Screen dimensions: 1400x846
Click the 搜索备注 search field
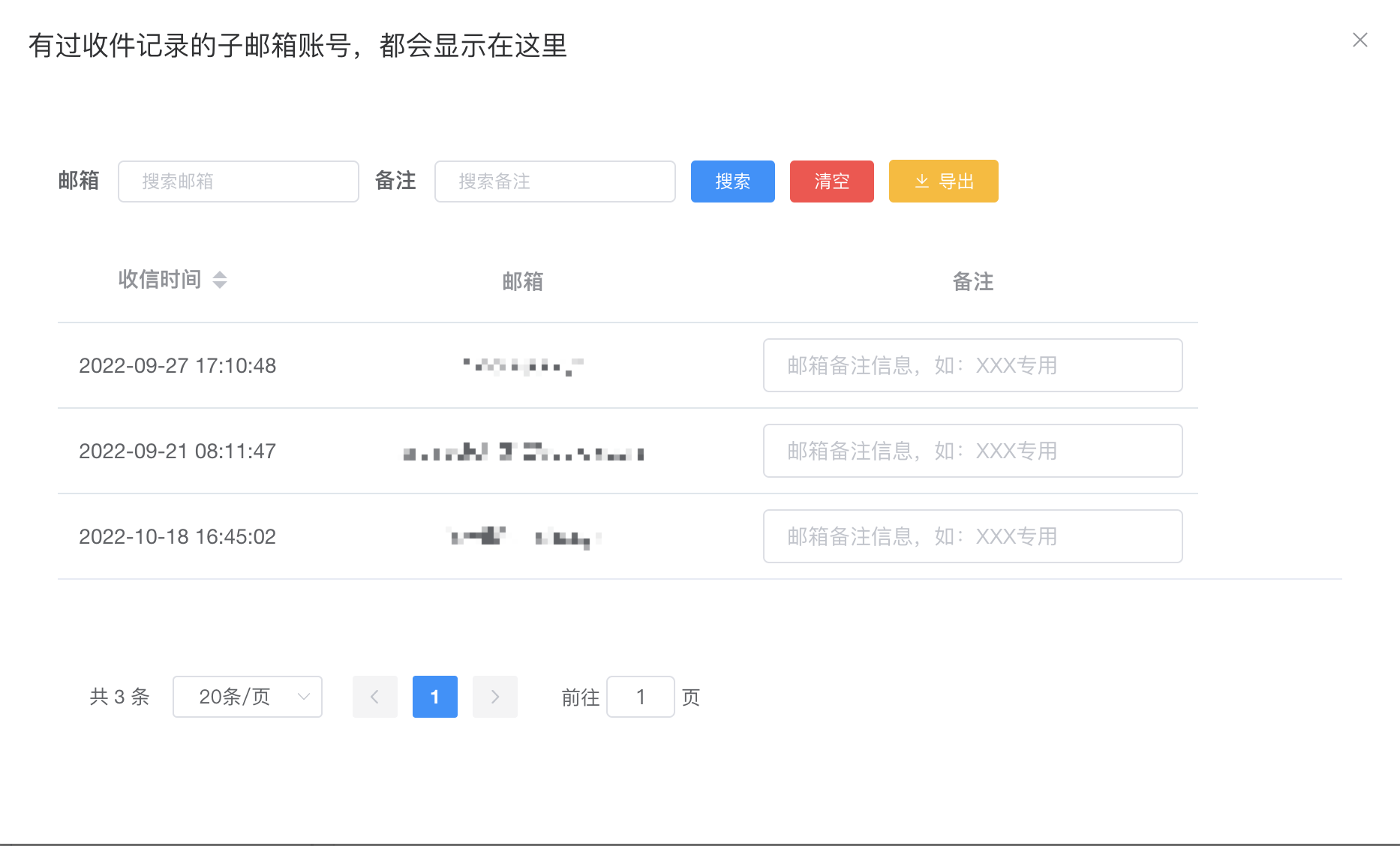coord(555,181)
